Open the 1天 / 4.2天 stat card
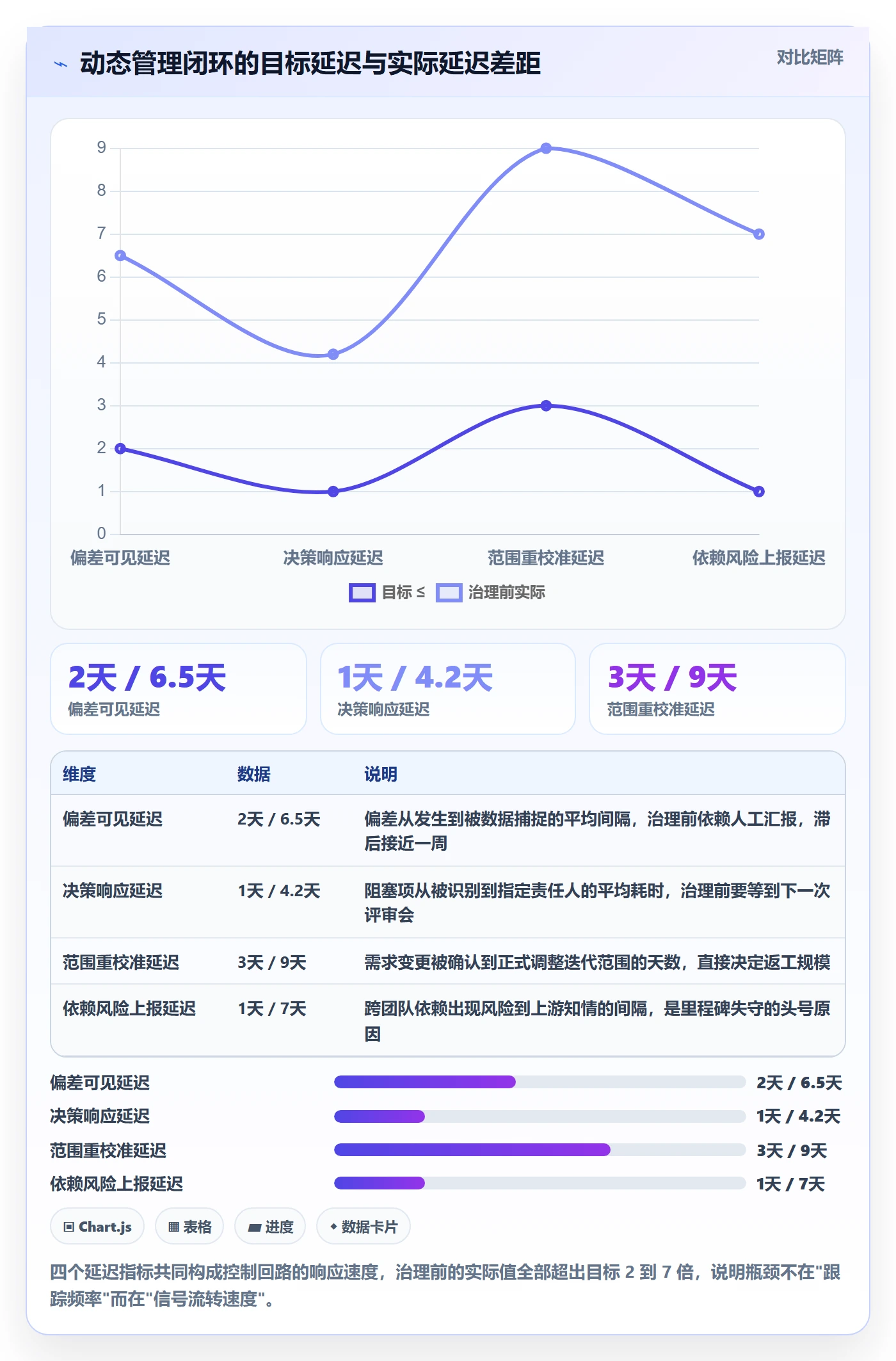The image size is (896, 1361). [x=448, y=689]
